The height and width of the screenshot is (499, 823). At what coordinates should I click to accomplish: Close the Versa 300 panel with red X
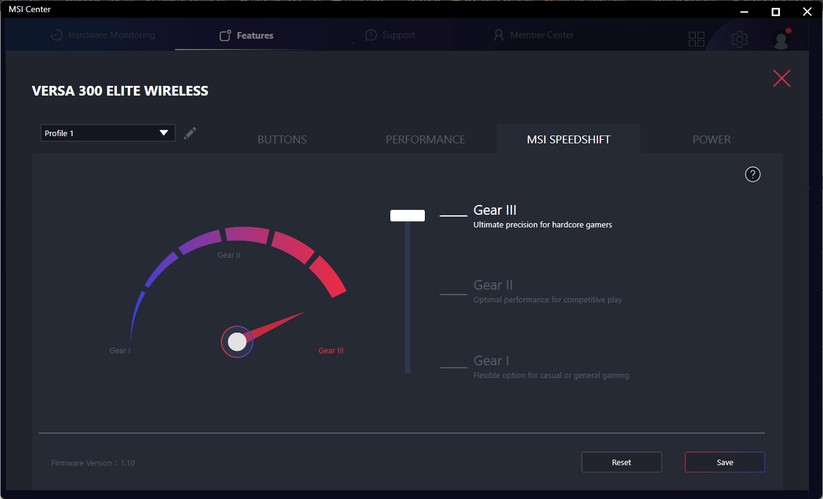[x=782, y=78]
